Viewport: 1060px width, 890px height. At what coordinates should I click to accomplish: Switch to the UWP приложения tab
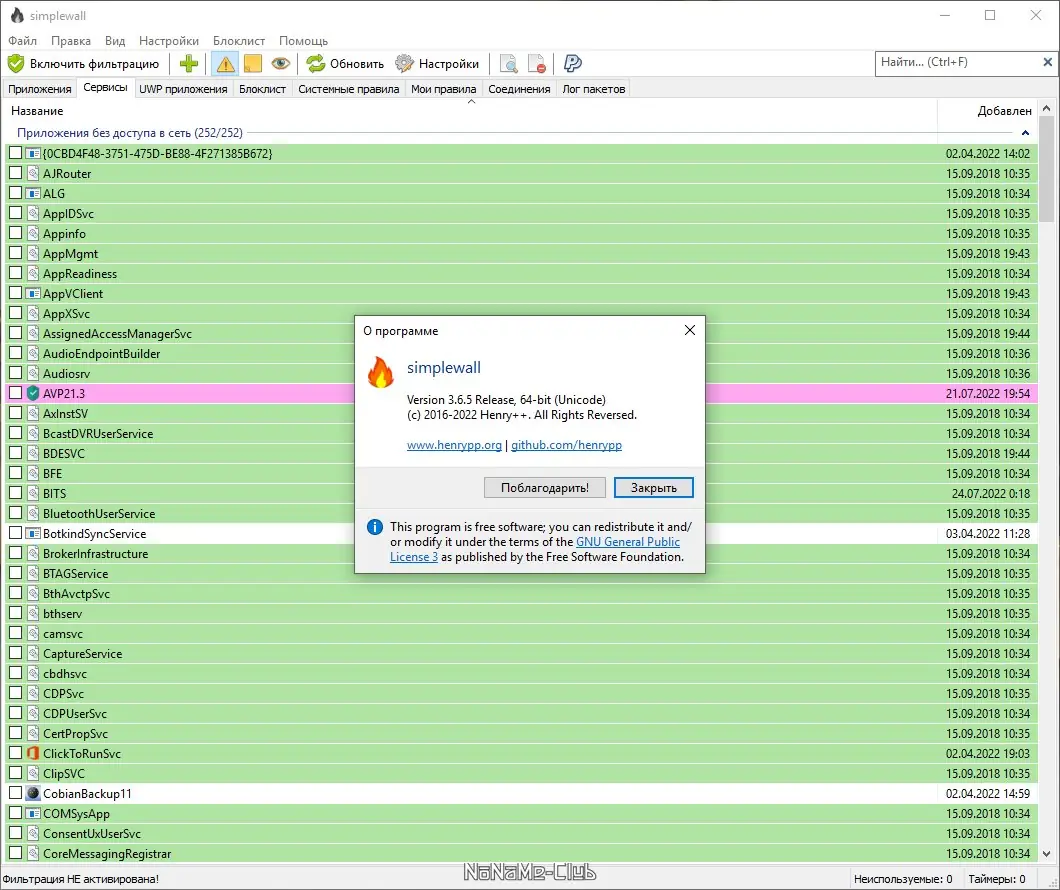click(x=183, y=89)
